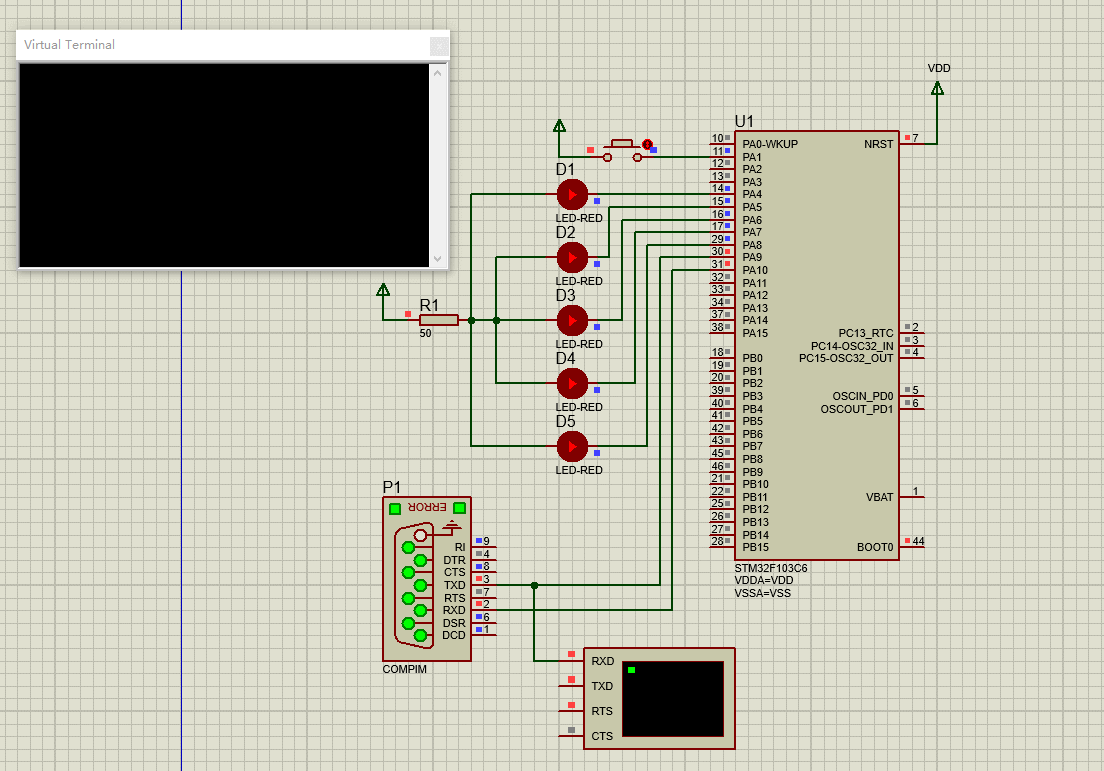
Task: Click the D3 LED symbol
Action: coord(571,320)
